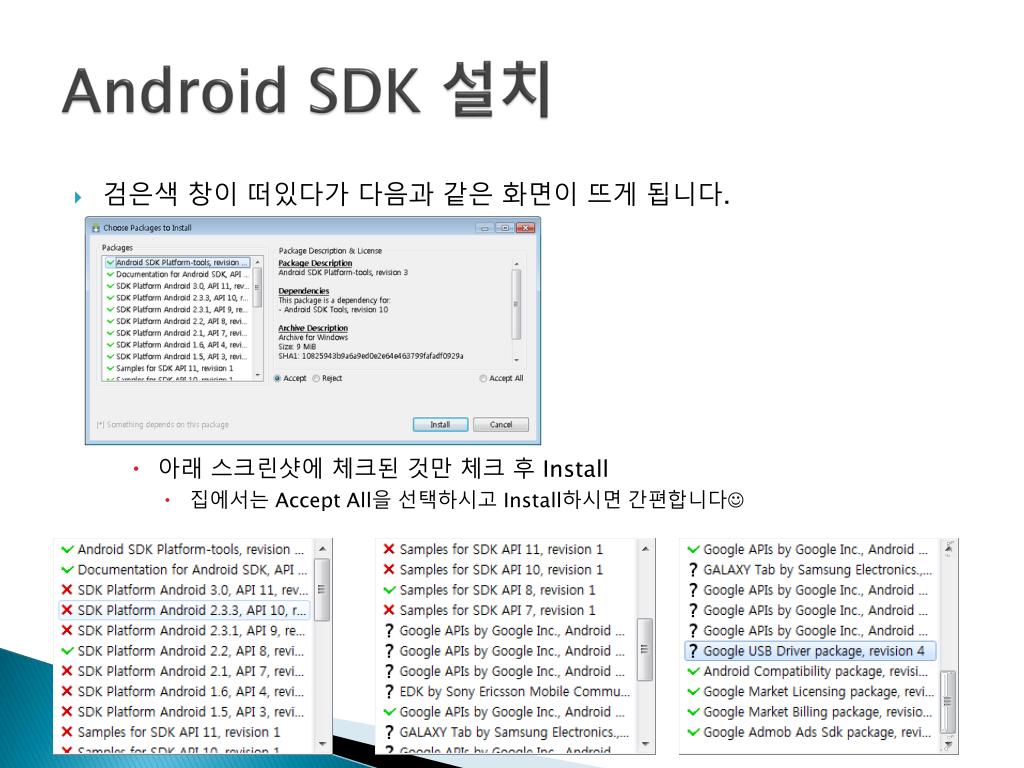Select 'Google USB Driver package, revision 4' row text
The image size is (1024, 768).
click(814, 651)
